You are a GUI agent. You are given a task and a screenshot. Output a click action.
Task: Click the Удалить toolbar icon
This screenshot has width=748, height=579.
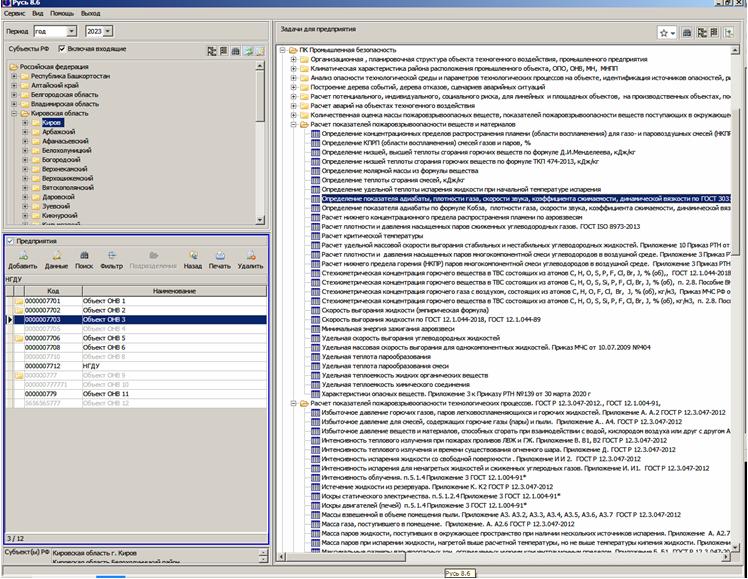tap(250, 256)
